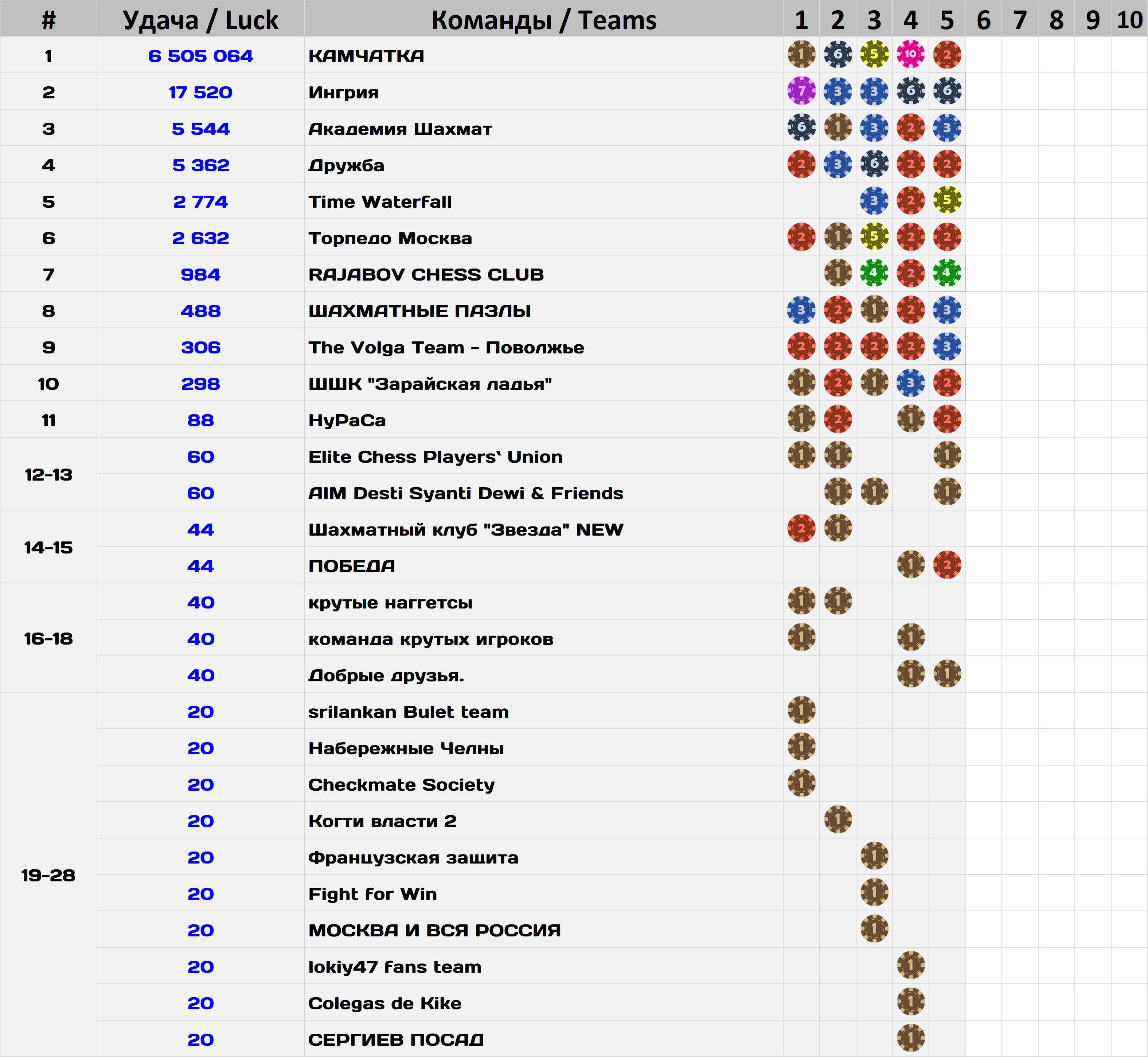Click round 5 green 4 chip for RAJABOV CHESS CLUB
Screen dimensions: 1148x1057
947,273
